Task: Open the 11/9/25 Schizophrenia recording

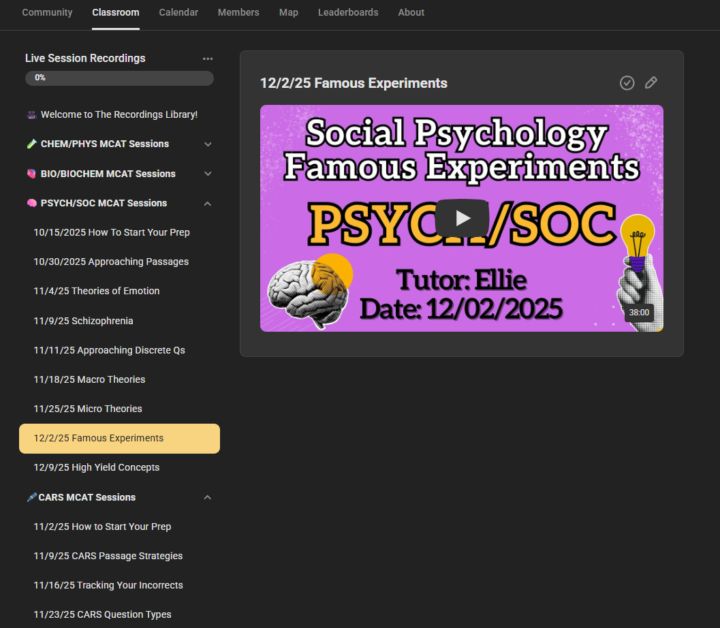Action: click(x=83, y=321)
